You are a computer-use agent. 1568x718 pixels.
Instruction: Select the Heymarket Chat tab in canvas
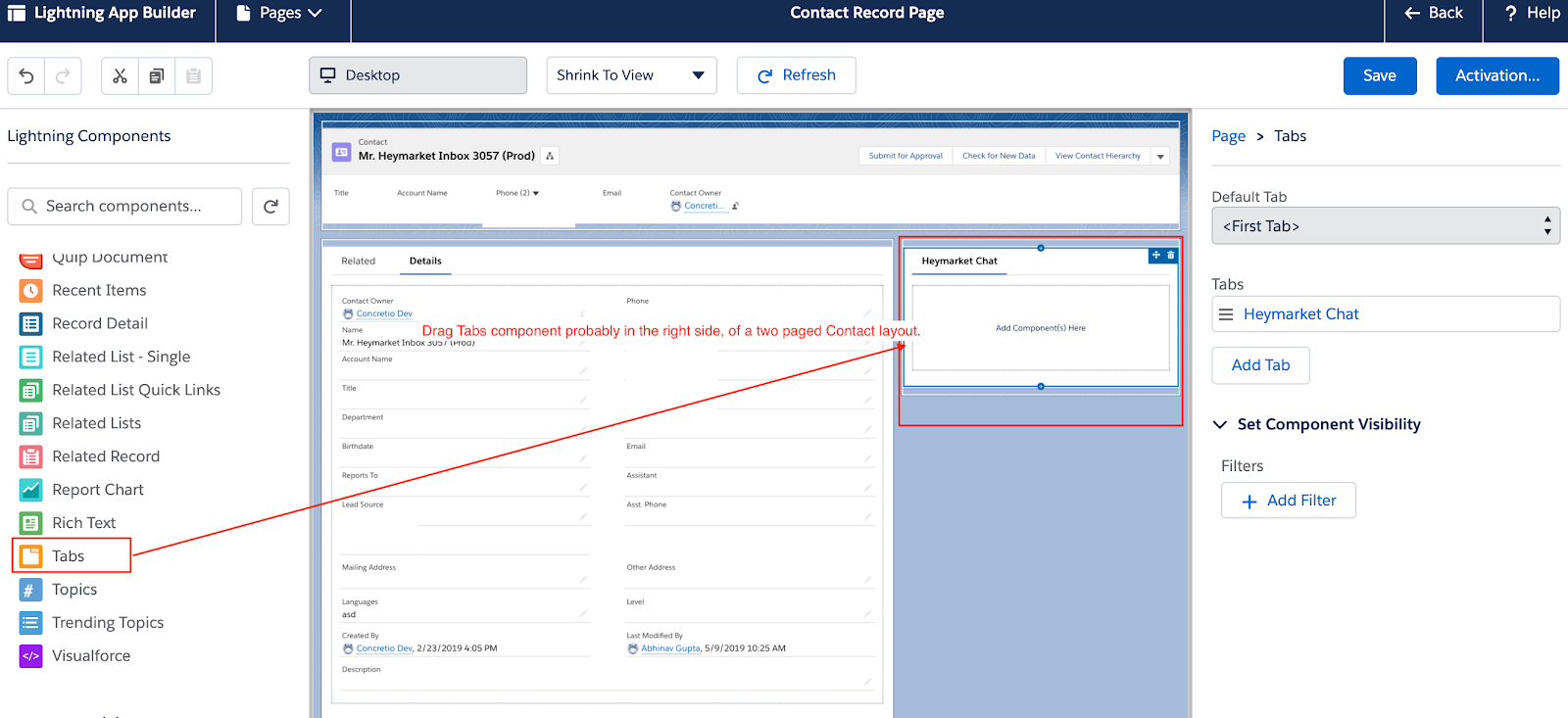tap(959, 262)
